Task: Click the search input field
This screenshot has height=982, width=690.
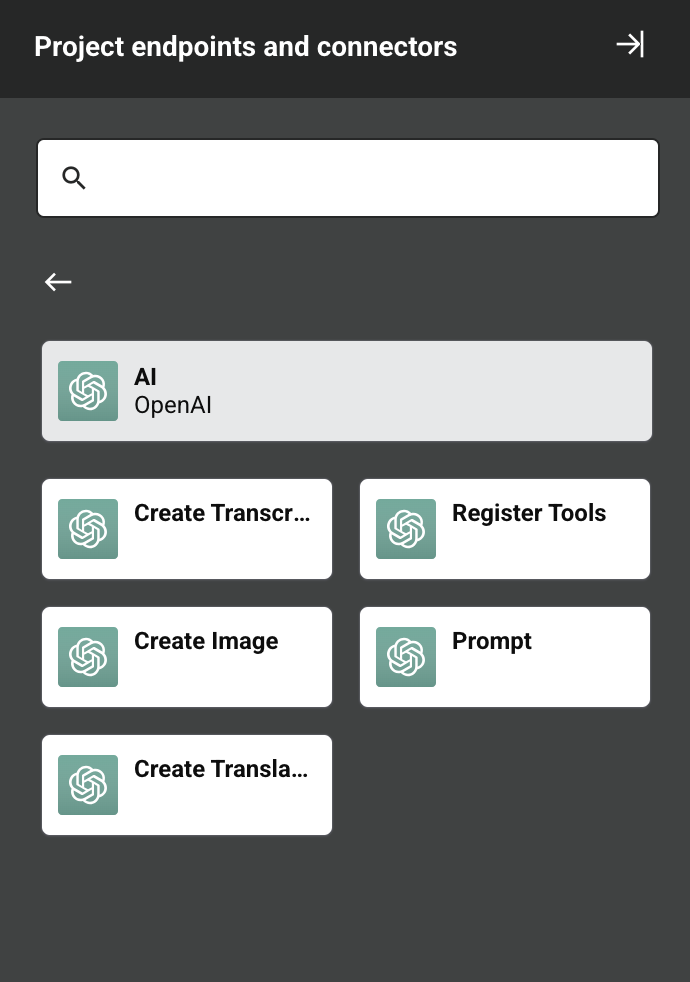Action: [x=347, y=177]
